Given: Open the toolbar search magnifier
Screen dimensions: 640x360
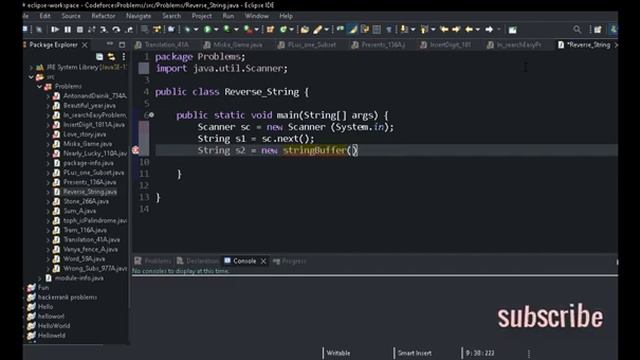Looking at the screenshot, I should pos(577,29).
